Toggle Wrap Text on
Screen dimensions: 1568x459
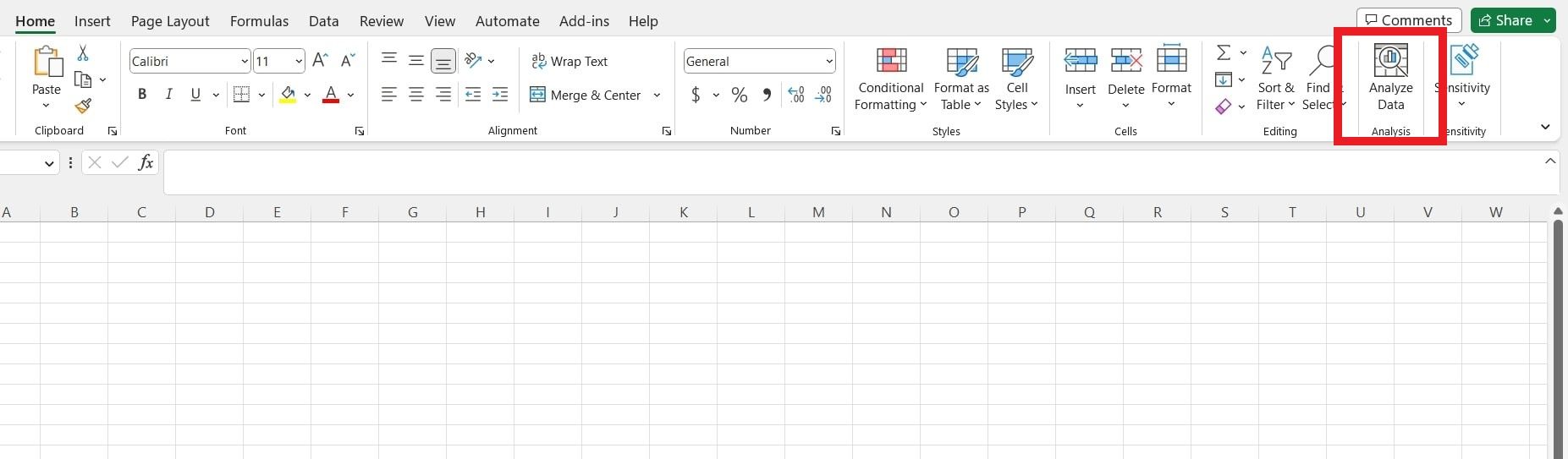click(569, 61)
